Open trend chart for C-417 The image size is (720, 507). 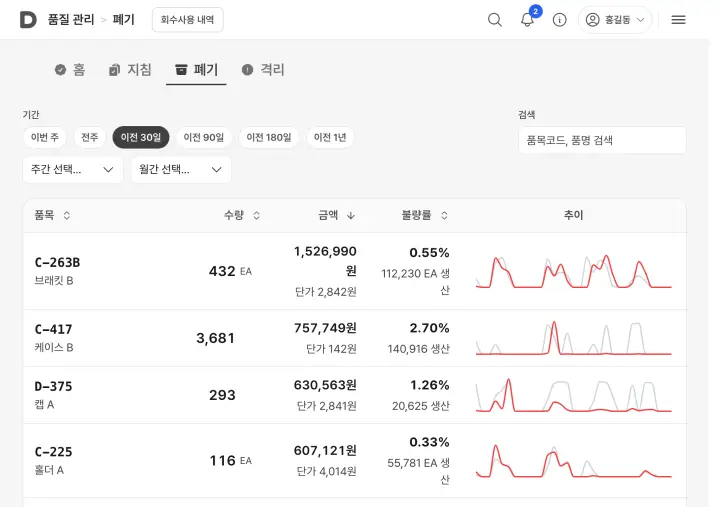tap(574, 338)
